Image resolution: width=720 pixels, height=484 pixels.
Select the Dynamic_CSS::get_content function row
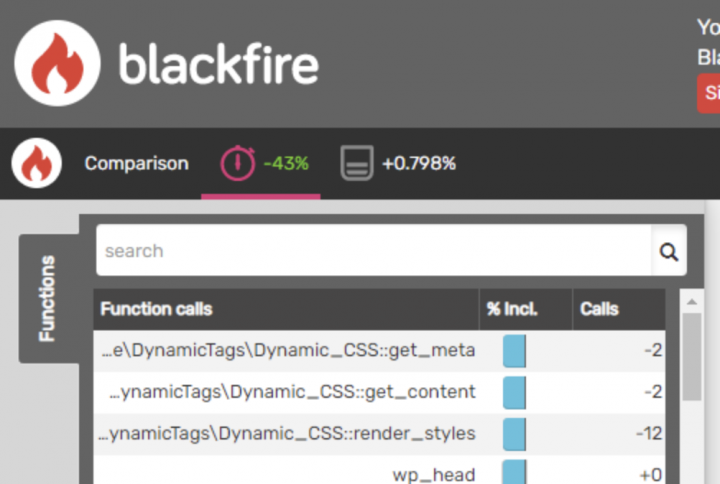(x=379, y=392)
